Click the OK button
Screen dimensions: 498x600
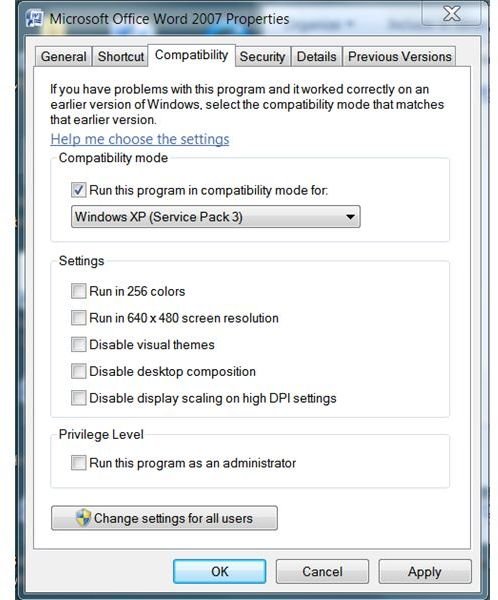(x=220, y=571)
